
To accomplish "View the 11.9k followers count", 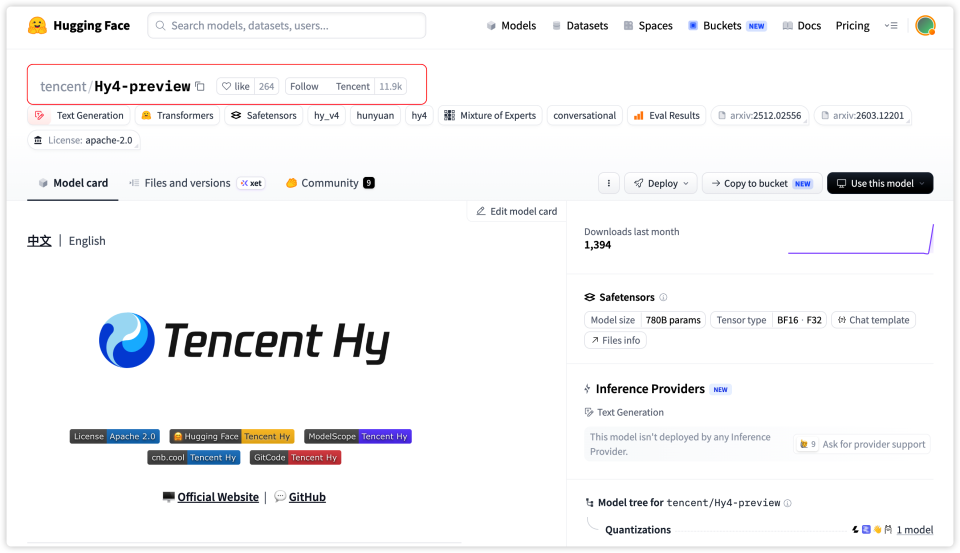I will tap(390, 86).
